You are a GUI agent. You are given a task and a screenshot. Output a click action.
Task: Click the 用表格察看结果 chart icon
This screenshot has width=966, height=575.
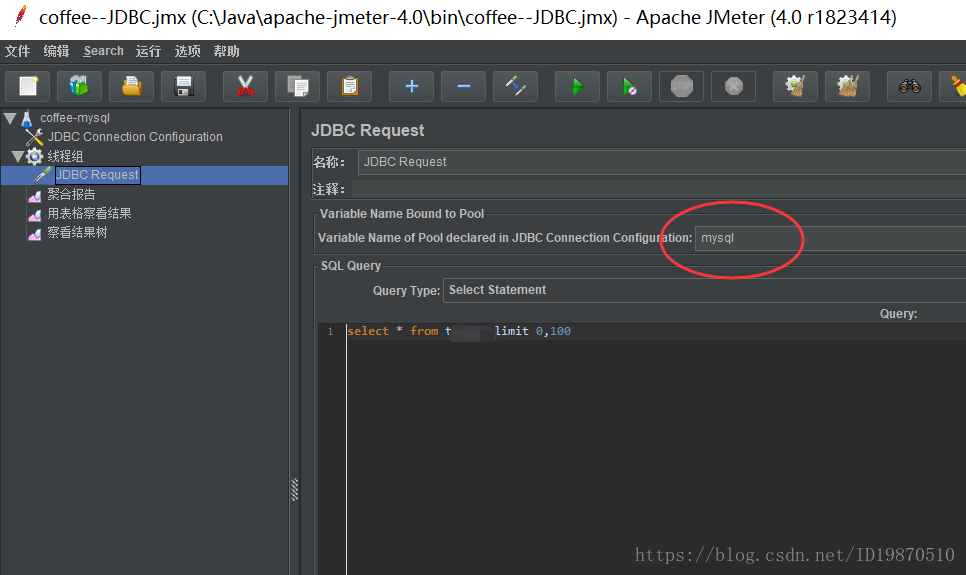34,214
